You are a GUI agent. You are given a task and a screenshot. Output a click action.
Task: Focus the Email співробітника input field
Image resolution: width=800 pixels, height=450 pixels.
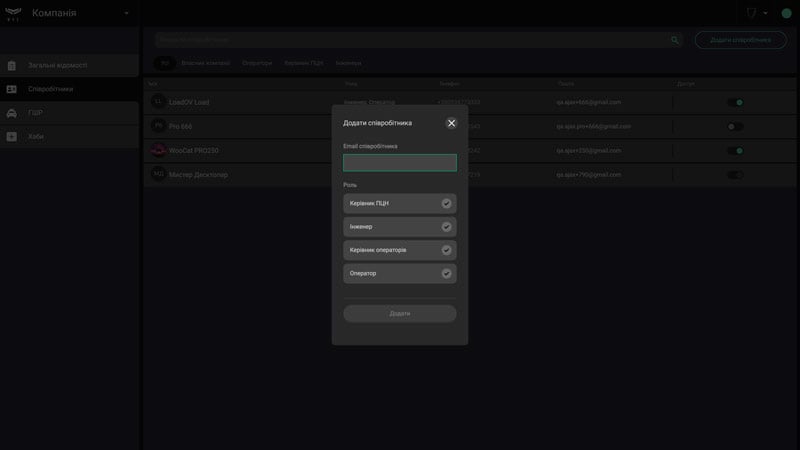pyautogui.click(x=399, y=163)
